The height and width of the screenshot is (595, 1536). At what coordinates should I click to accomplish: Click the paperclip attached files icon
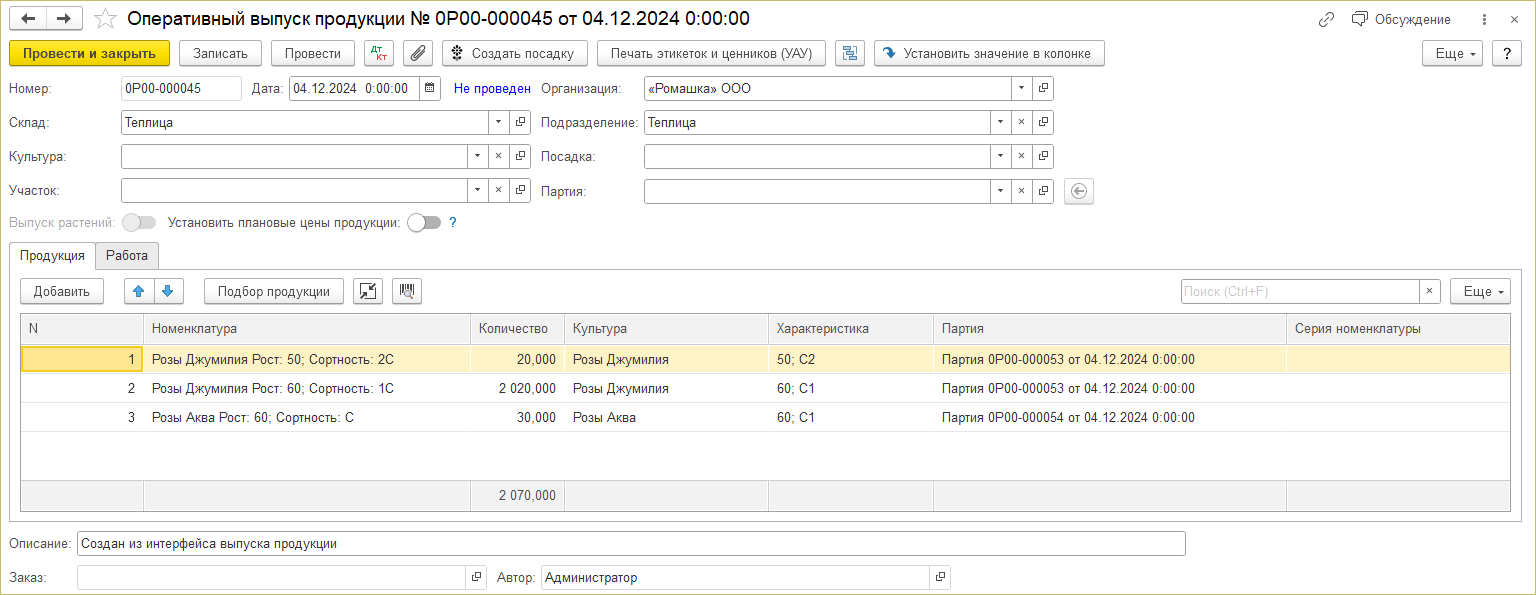coord(418,53)
